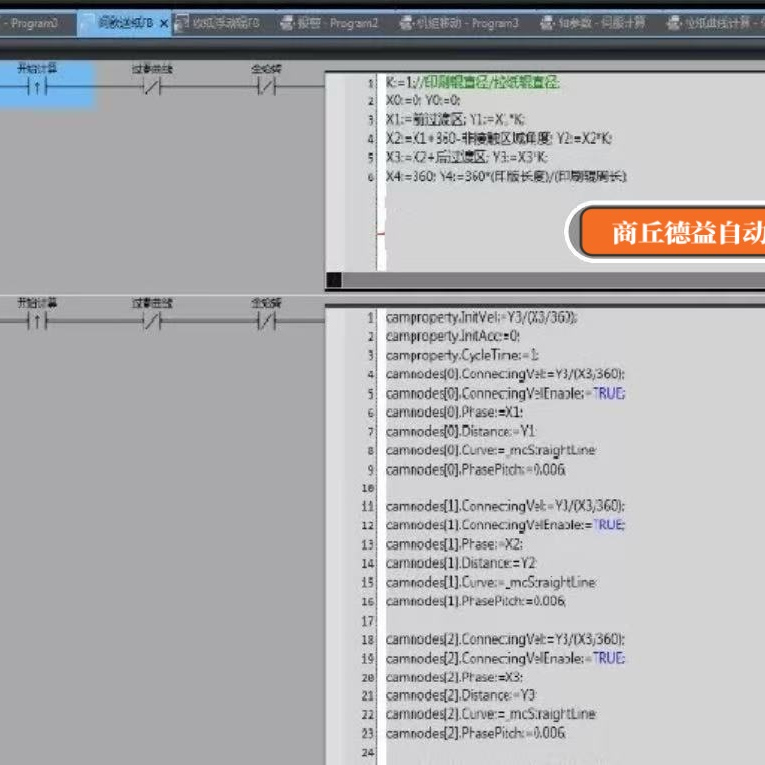Click horizontal scrollbar of upper code box
This screenshot has height=765, width=765.
pos(553,280)
